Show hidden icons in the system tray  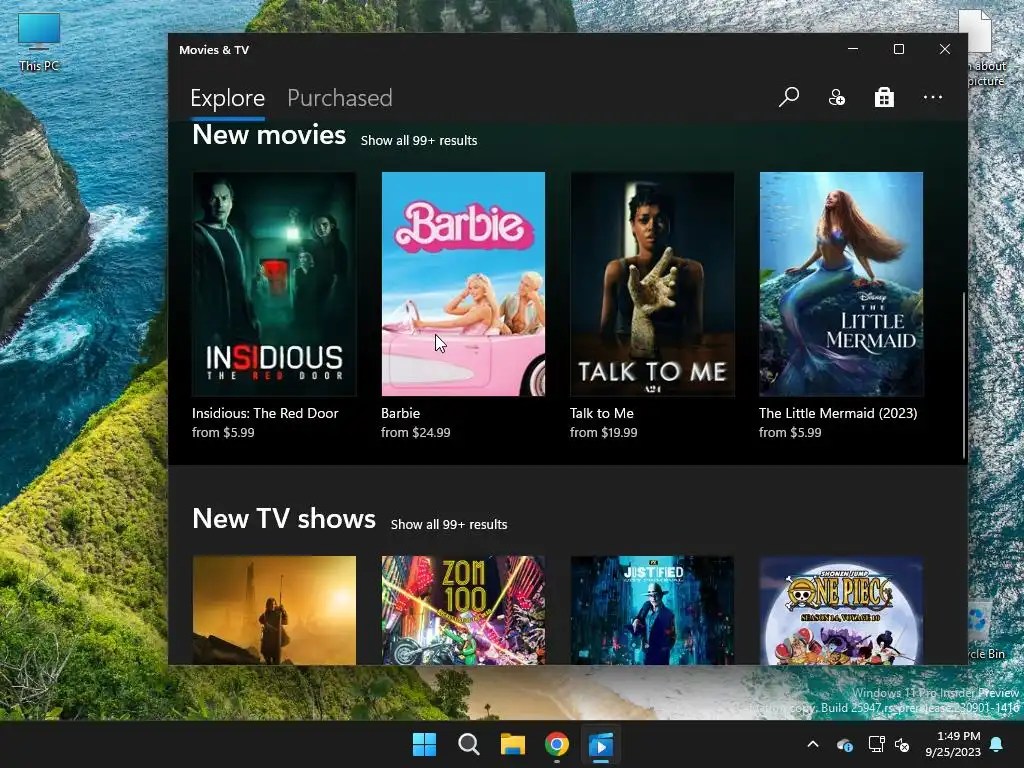[x=813, y=744]
